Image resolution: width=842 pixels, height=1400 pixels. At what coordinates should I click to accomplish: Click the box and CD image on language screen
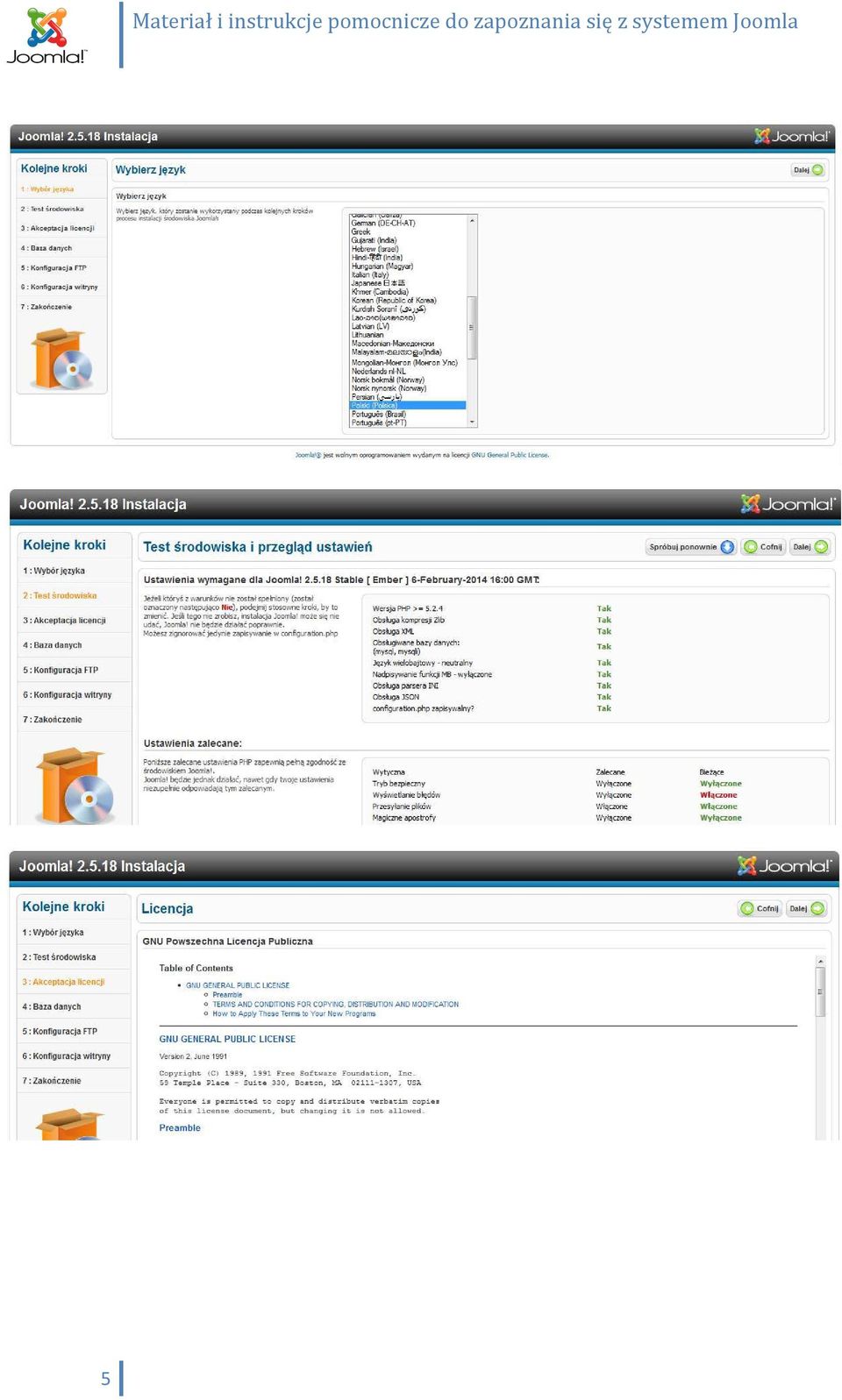(61, 359)
